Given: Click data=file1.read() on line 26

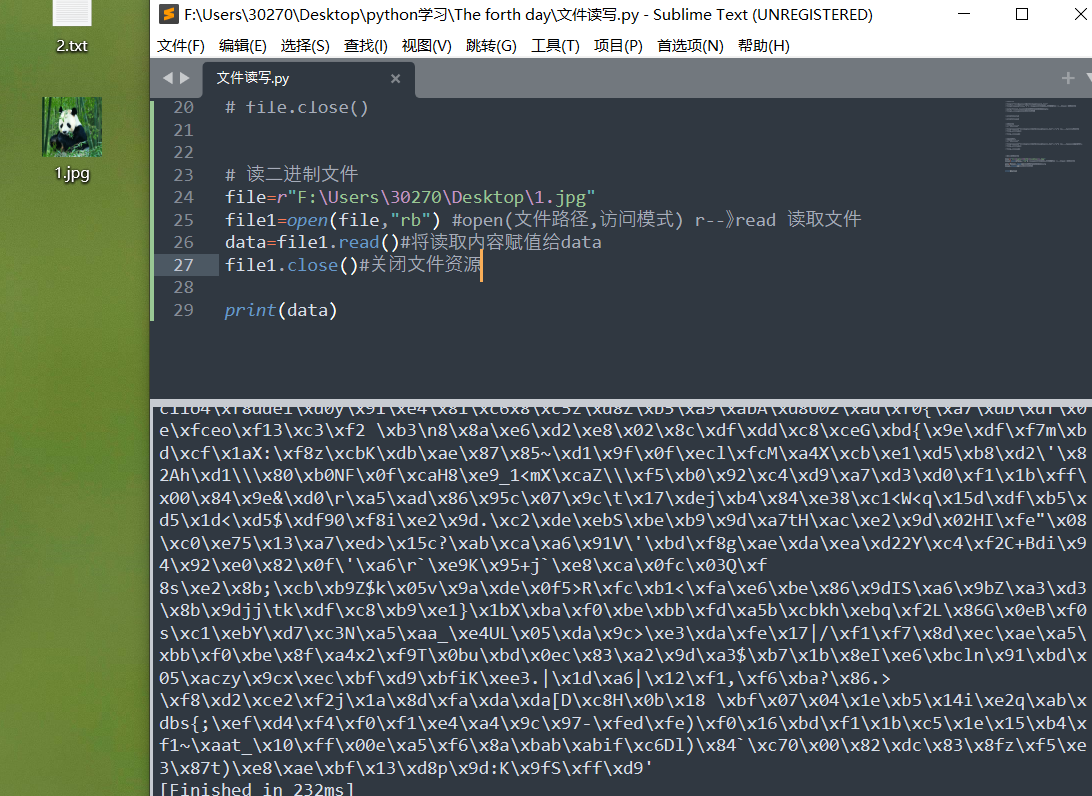Looking at the screenshot, I should pyautogui.click(x=312, y=242).
